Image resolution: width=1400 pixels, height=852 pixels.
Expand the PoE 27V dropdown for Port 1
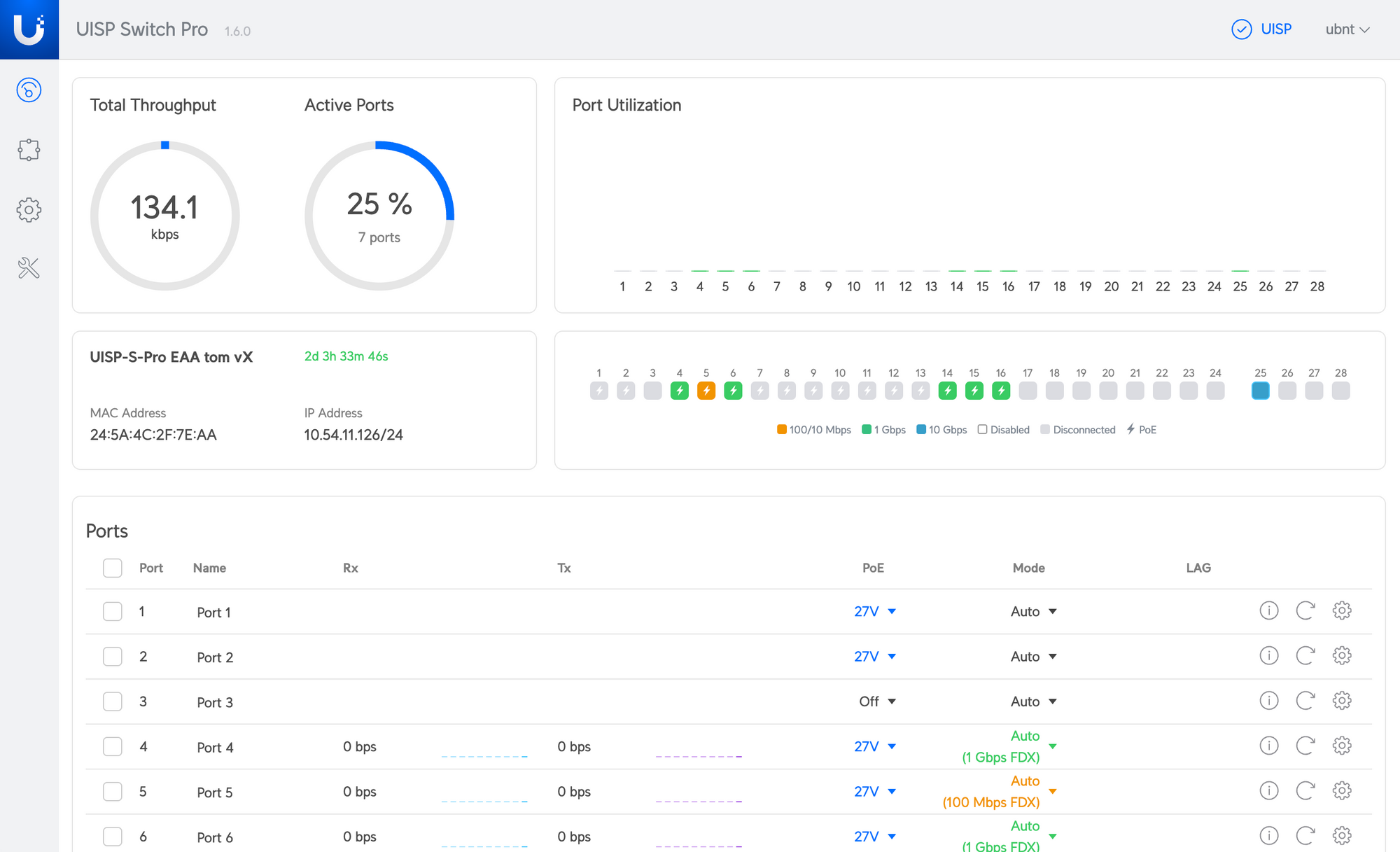click(875, 611)
